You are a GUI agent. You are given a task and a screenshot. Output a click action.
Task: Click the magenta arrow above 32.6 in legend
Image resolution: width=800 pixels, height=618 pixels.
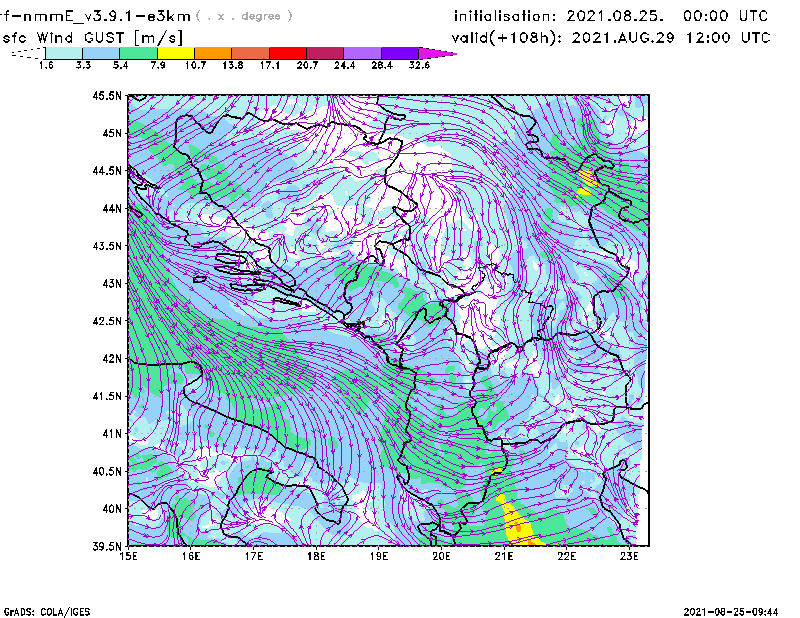pos(437,53)
